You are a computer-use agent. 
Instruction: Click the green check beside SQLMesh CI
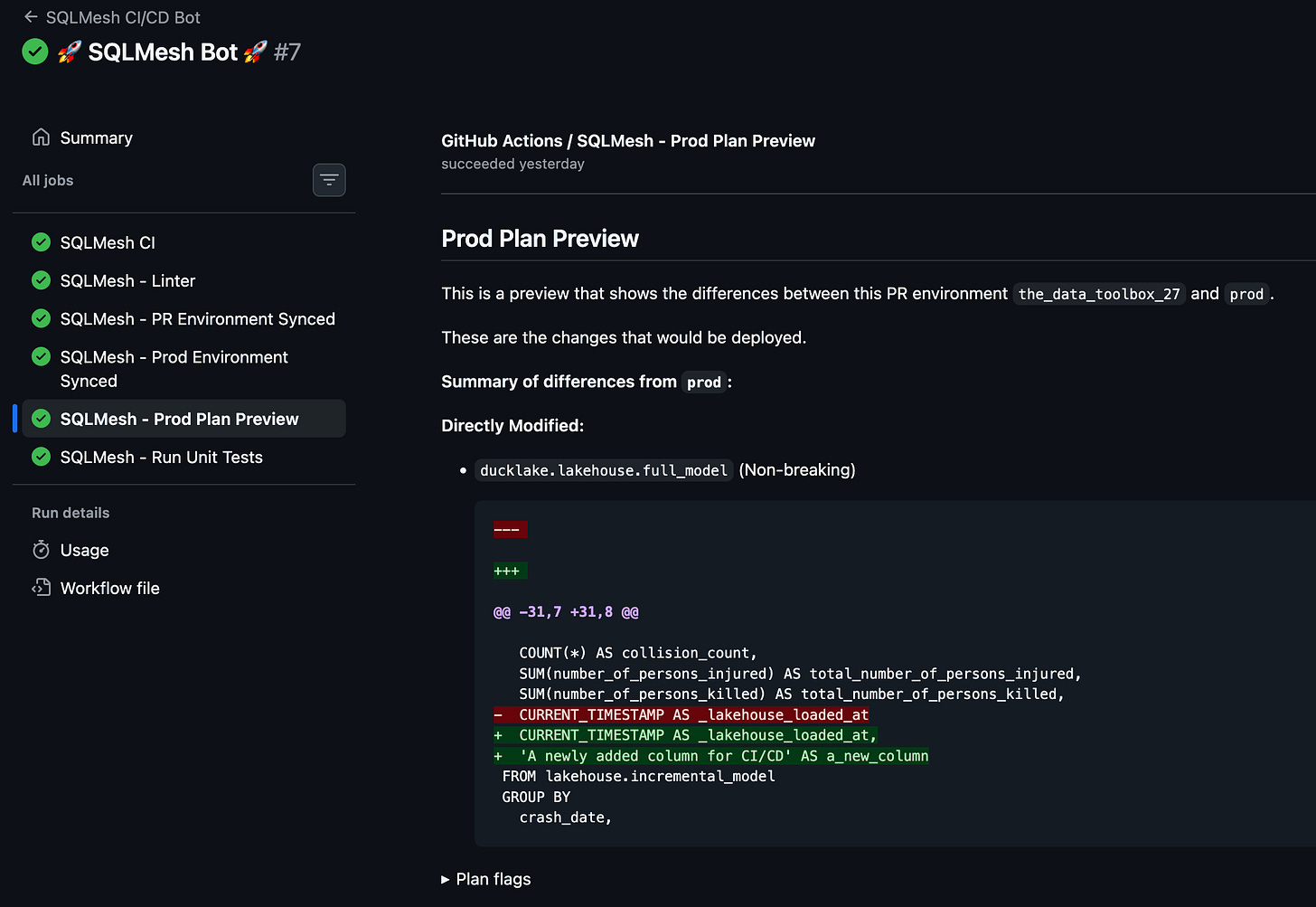(41, 242)
